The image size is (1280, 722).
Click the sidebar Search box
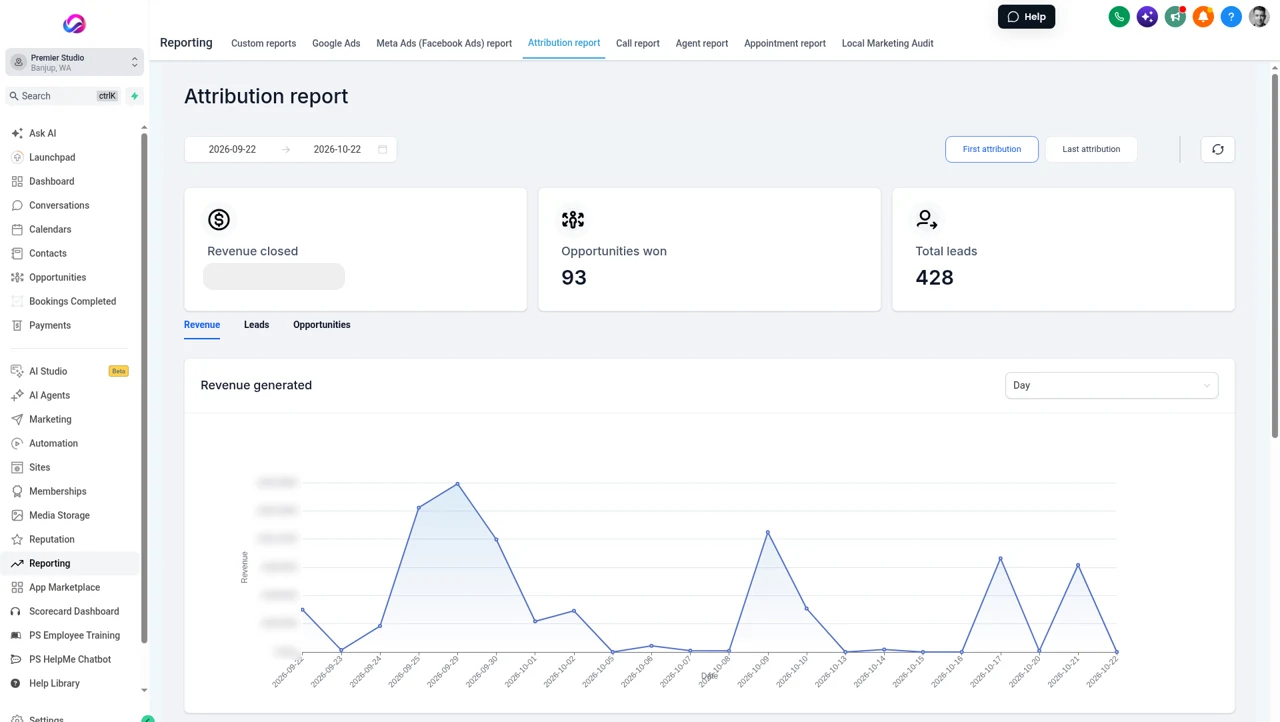64,96
